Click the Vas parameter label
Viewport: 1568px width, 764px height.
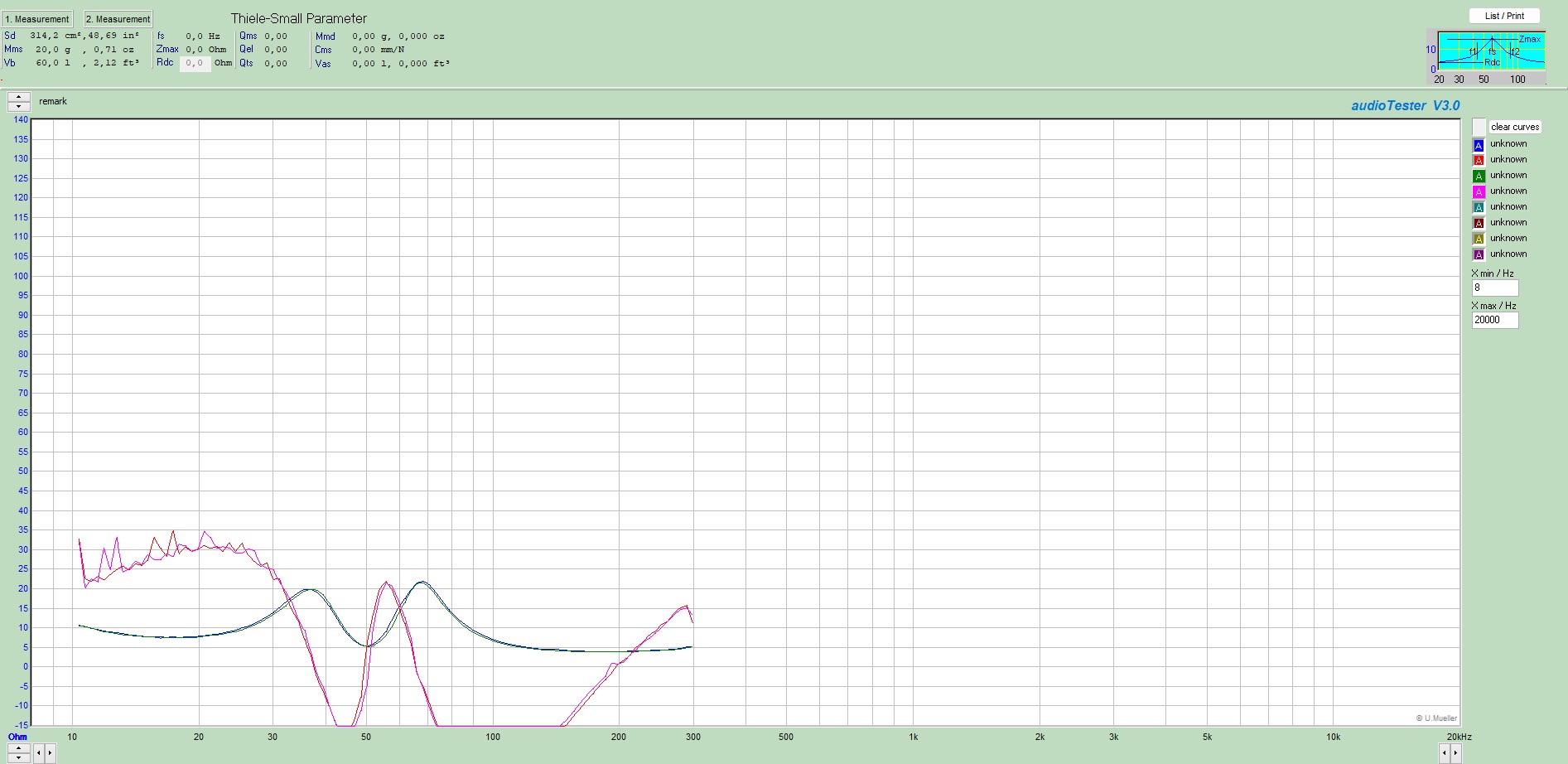click(x=323, y=64)
